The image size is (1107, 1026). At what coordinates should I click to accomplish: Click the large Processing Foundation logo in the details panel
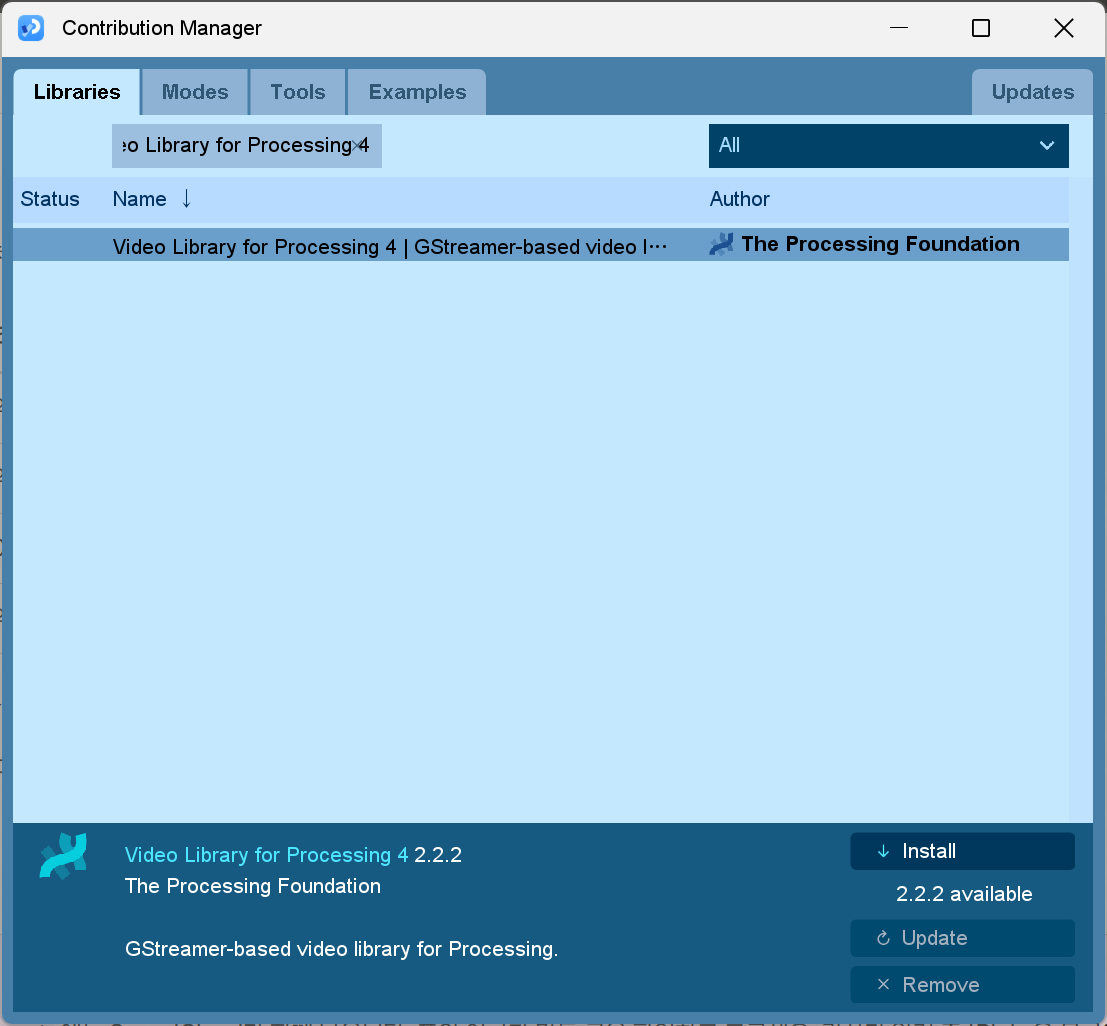point(64,856)
